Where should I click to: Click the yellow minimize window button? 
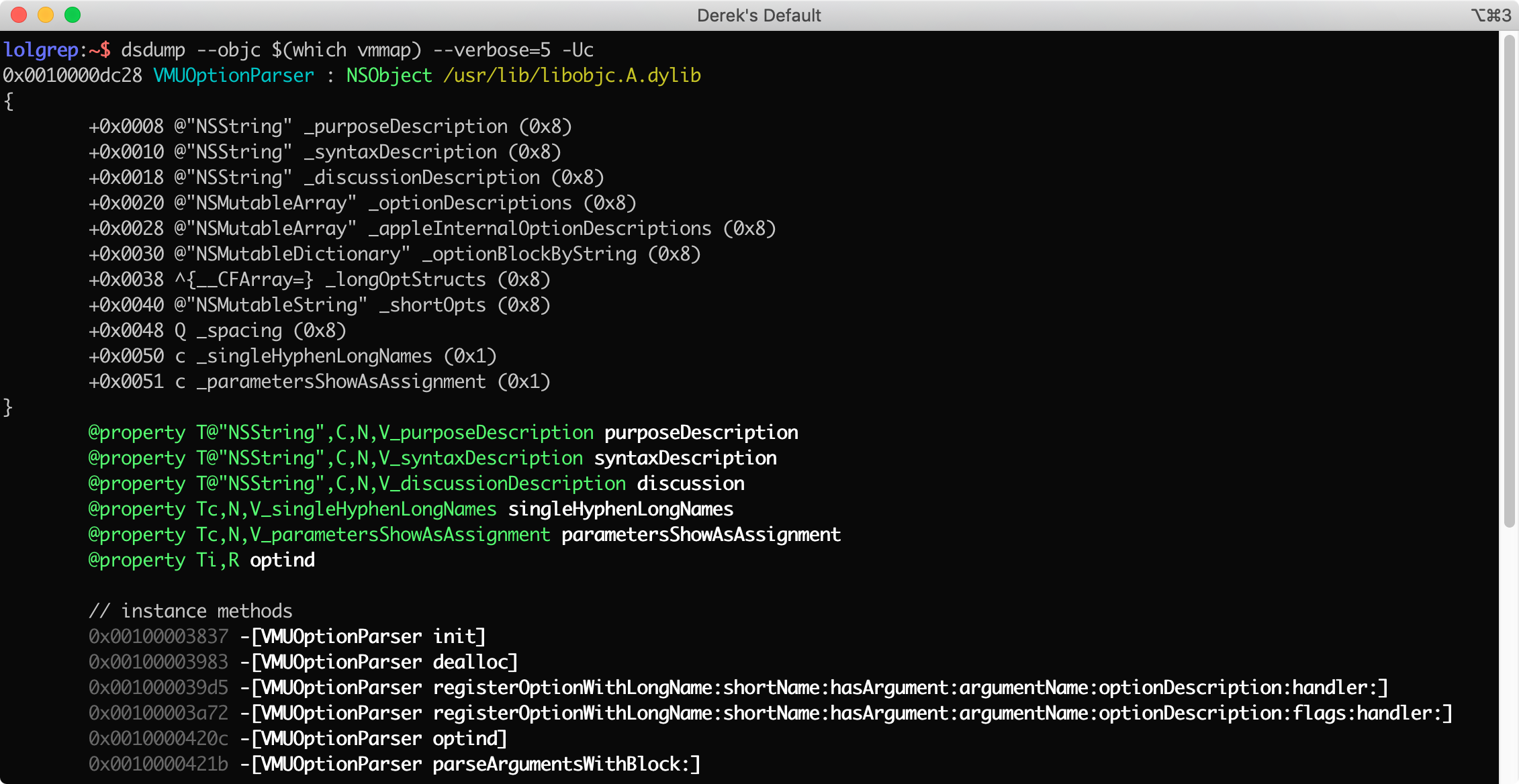tap(46, 15)
